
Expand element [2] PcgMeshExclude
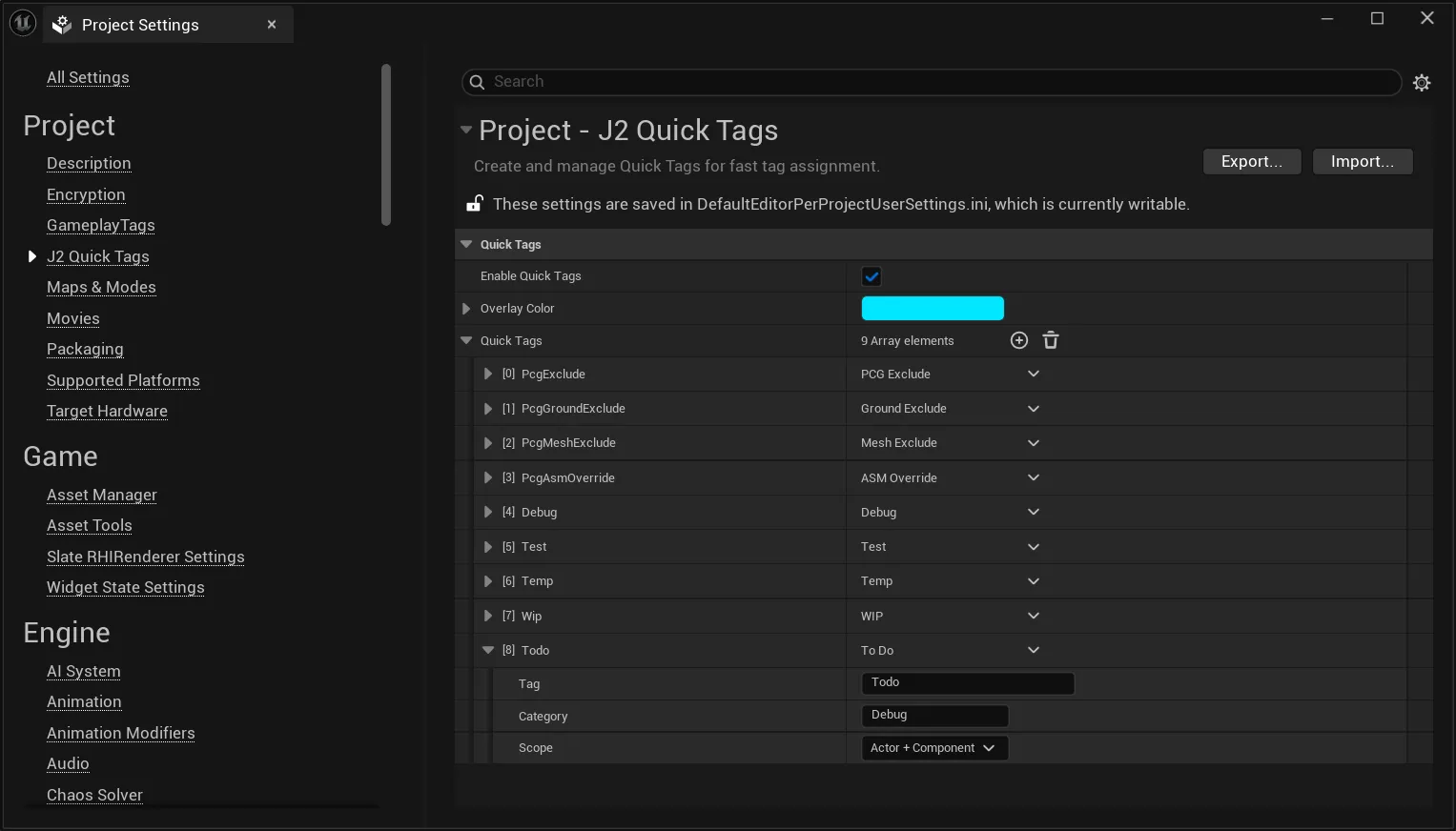click(x=488, y=443)
